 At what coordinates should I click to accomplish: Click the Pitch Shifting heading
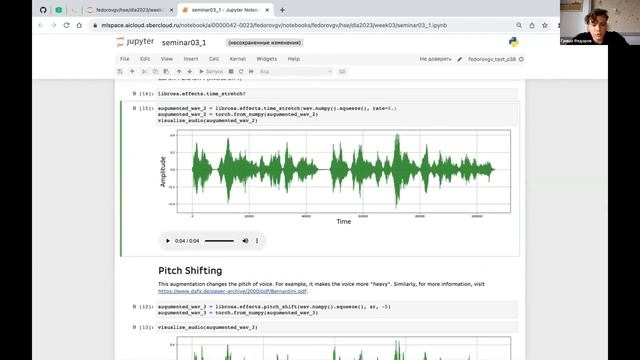(x=190, y=271)
